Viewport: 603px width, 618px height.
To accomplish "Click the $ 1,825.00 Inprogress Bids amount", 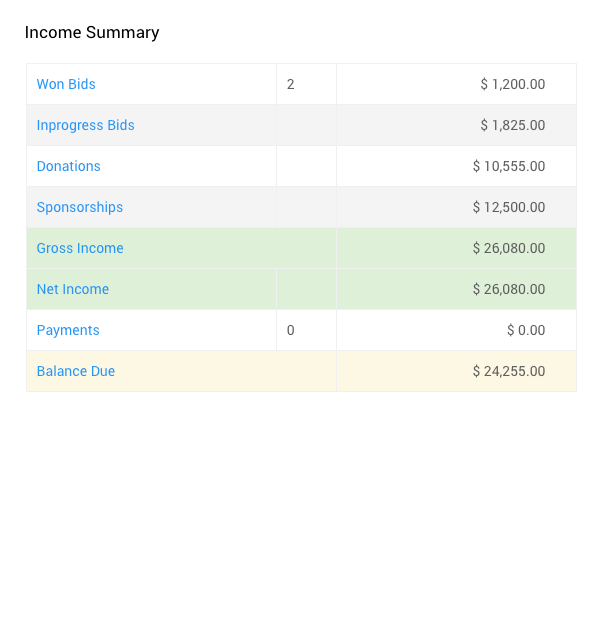I will 512,125.
